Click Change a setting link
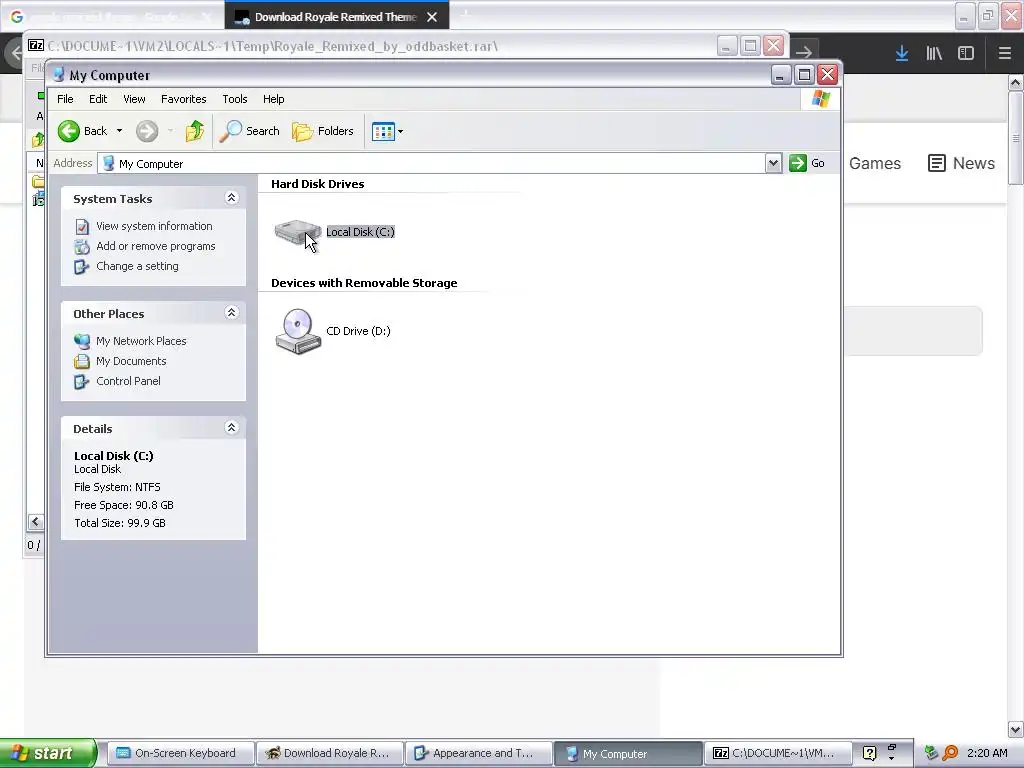Screen dimensions: 1024x768 (x=137, y=266)
